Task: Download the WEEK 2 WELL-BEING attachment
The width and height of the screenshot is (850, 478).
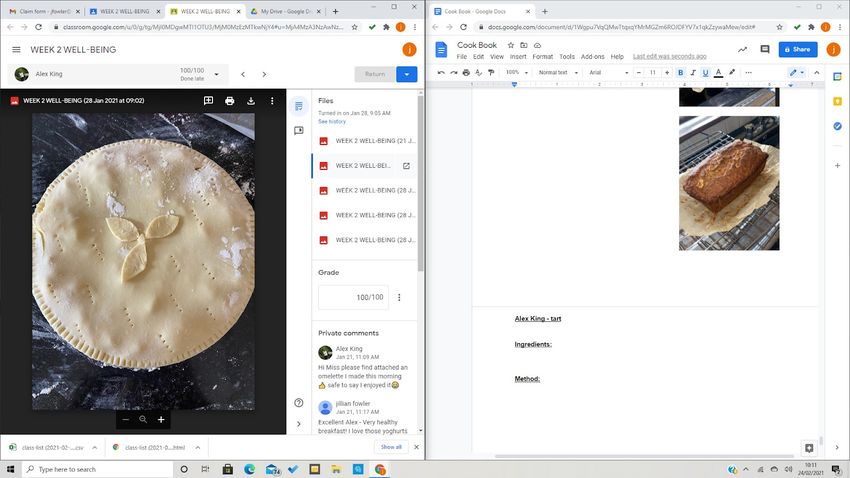Action: coord(250,100)
